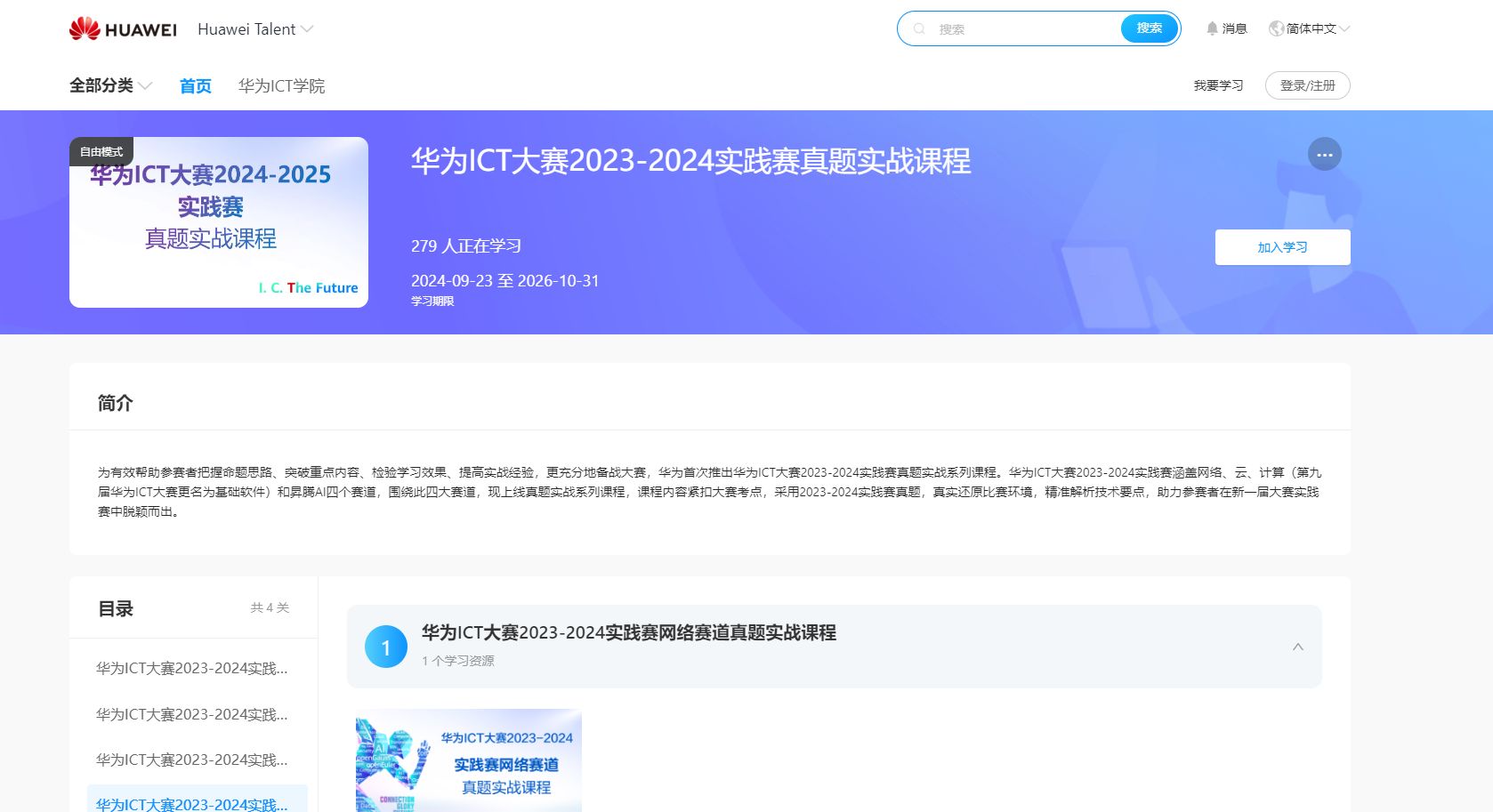Screen dimensions: 1493x812
Task: Click the 简介 section heading
Action: click(x=116, y=403)
